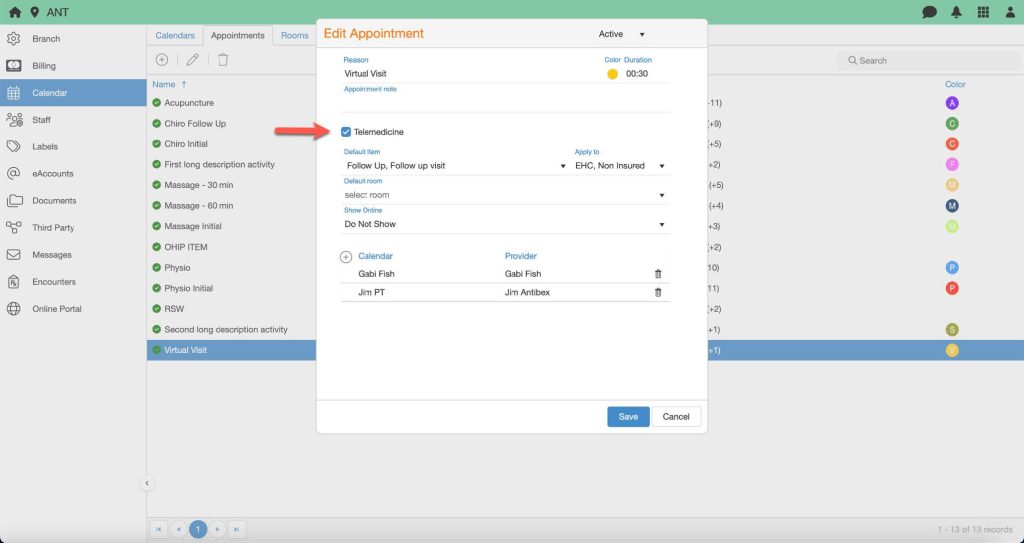This screenshot has height=543, width=1024.
Task: Remove the Jim PT row with trash icon
Action: (x=658, y=292)
